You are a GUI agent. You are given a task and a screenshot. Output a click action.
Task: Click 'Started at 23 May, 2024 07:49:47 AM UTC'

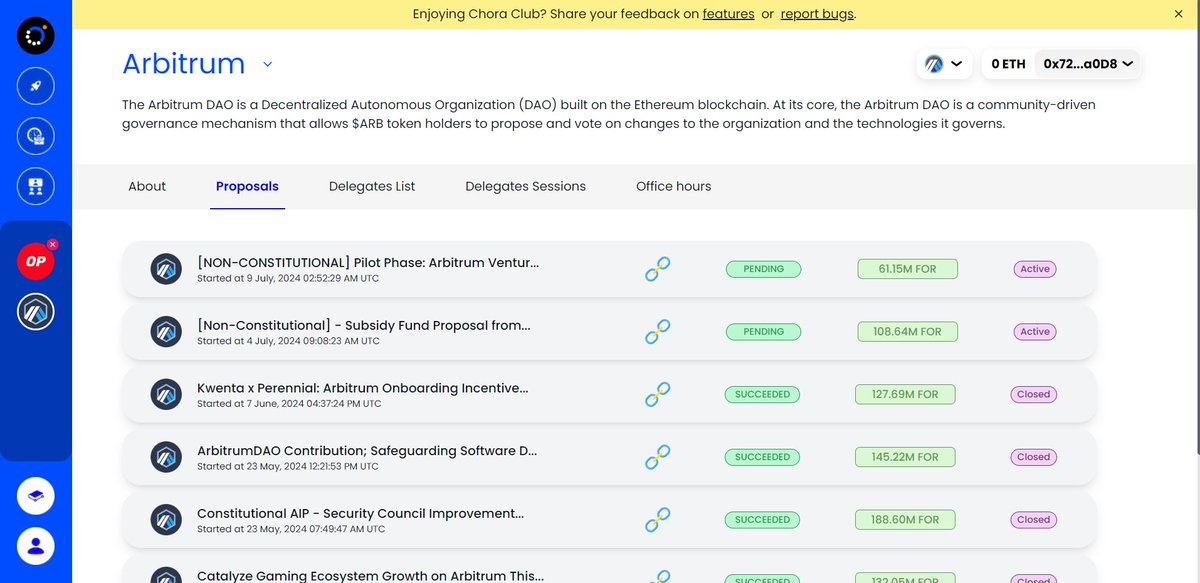coord(289,529)
